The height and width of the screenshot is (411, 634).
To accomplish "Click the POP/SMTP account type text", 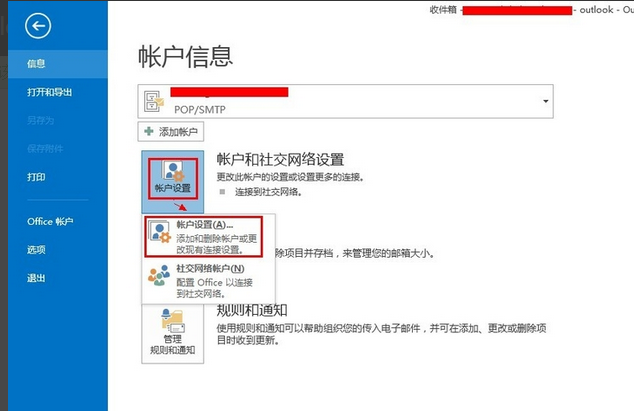I will (200, 109).
